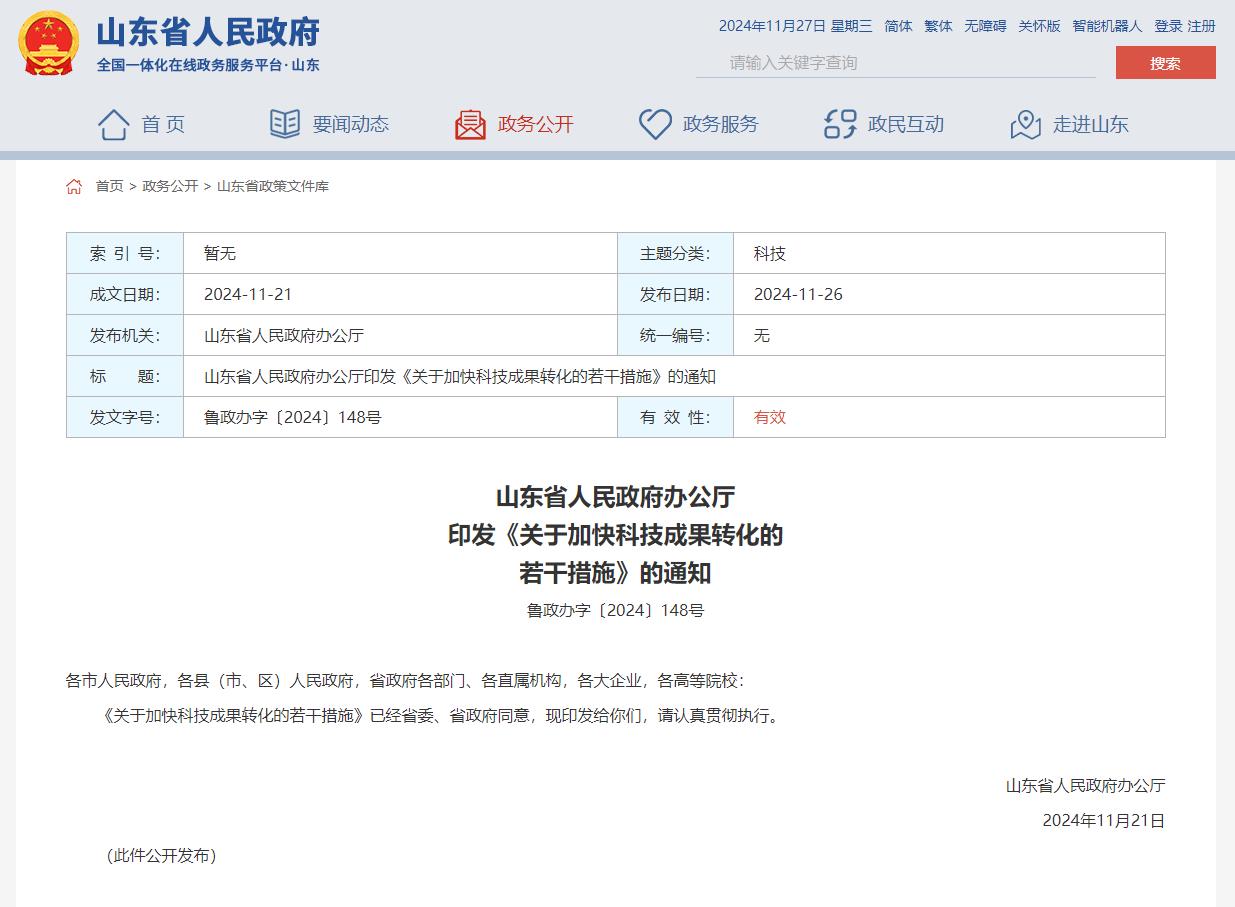Viewport: 1235px width, 907px height.
Task: Switch to 繁体 traditional Chinese
Action: tap(938, 26)
